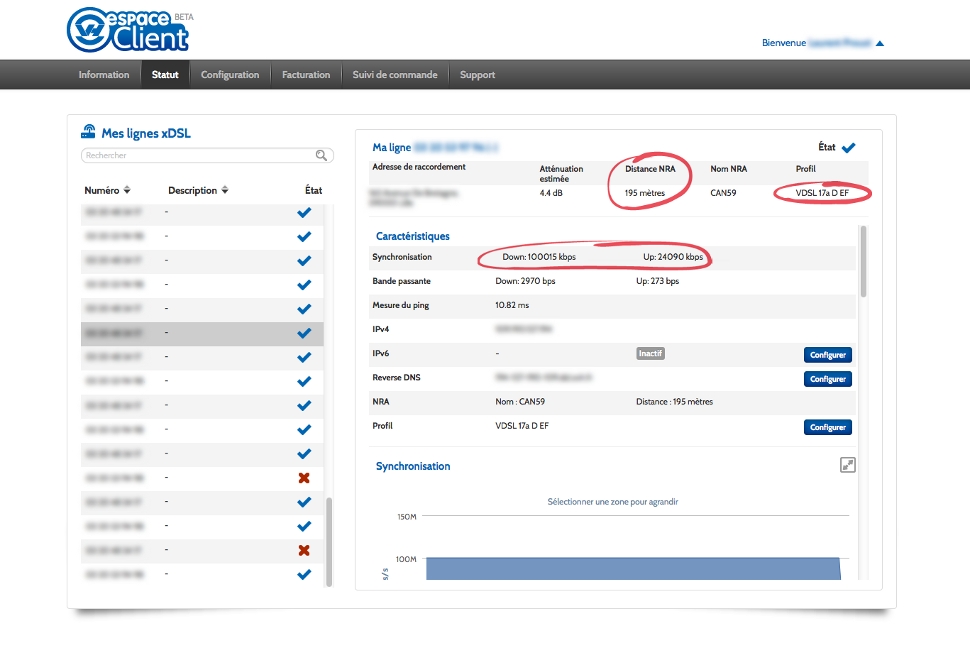Viewport: 970px width, 665px height.
Task: Click the second red cross status icon
Action: (x=304, y=550)
